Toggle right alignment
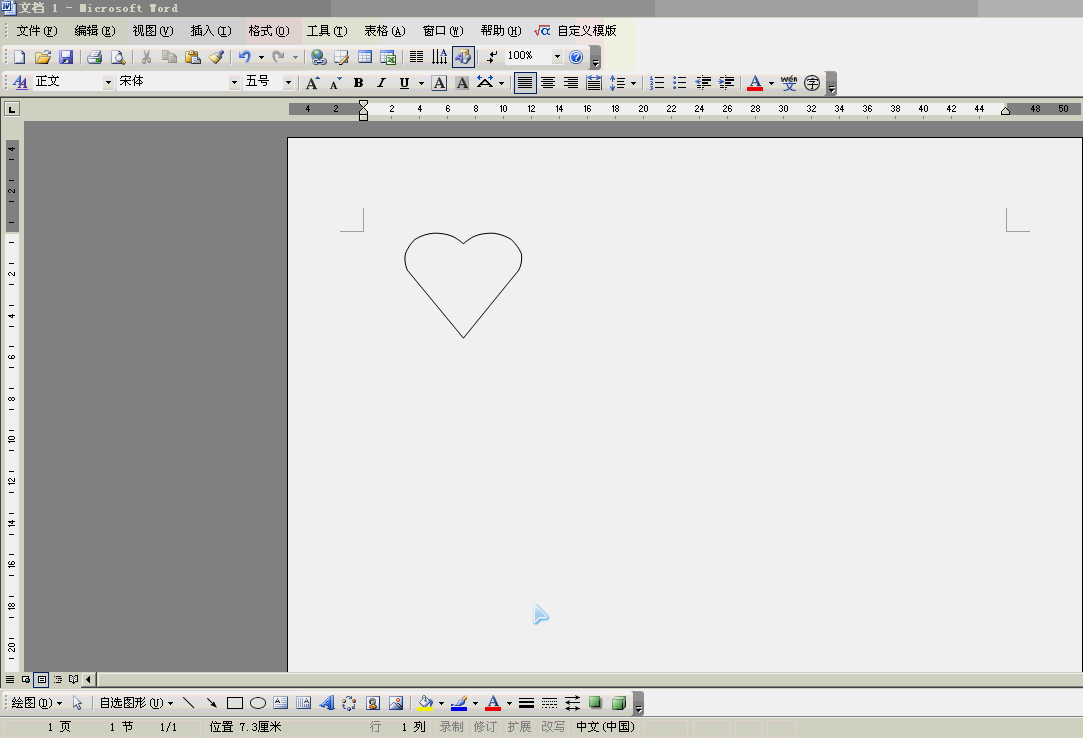This screenshot has width=1083, height=738. [571, 83]
